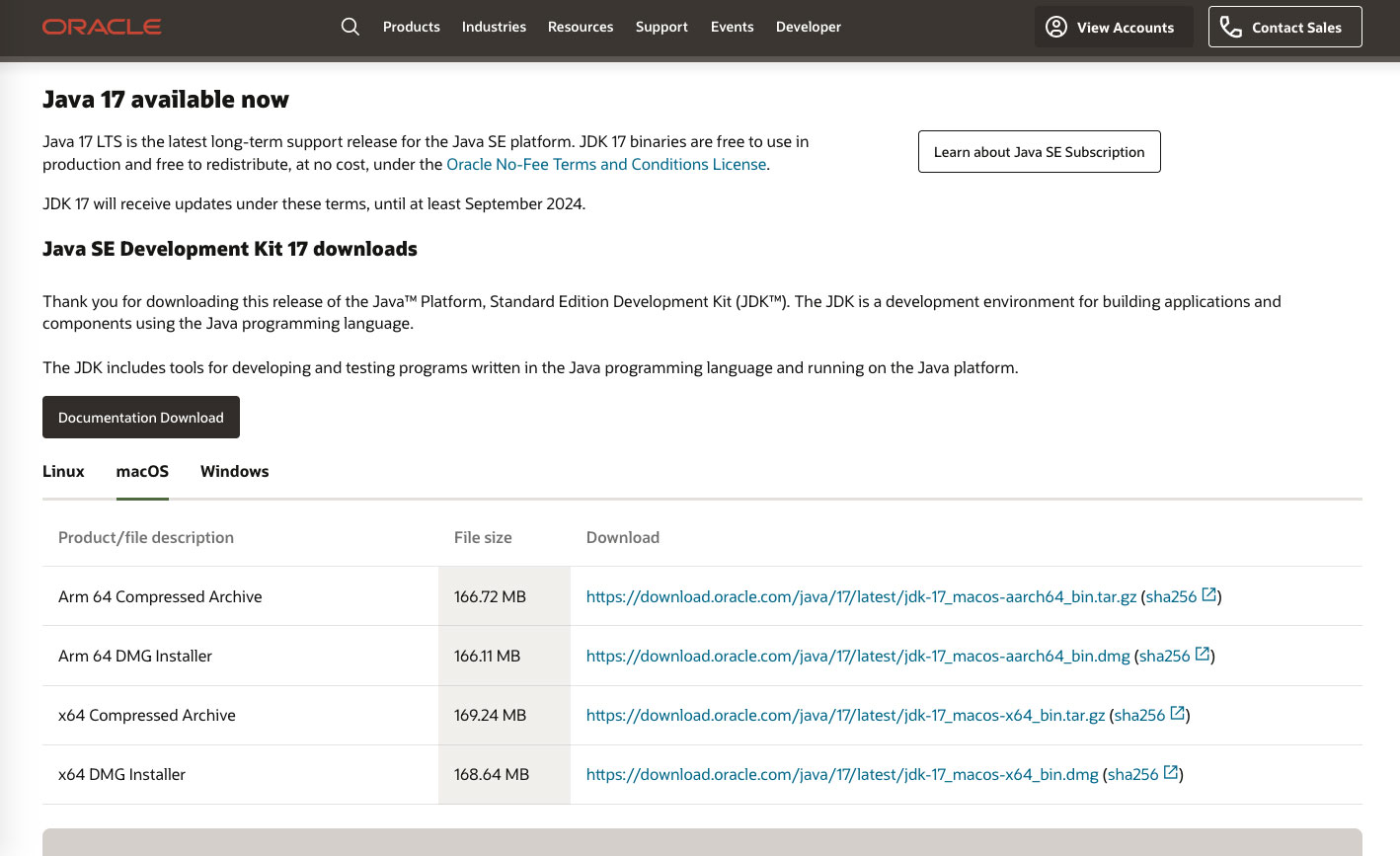Click the 166.11 MB file size

487,656
